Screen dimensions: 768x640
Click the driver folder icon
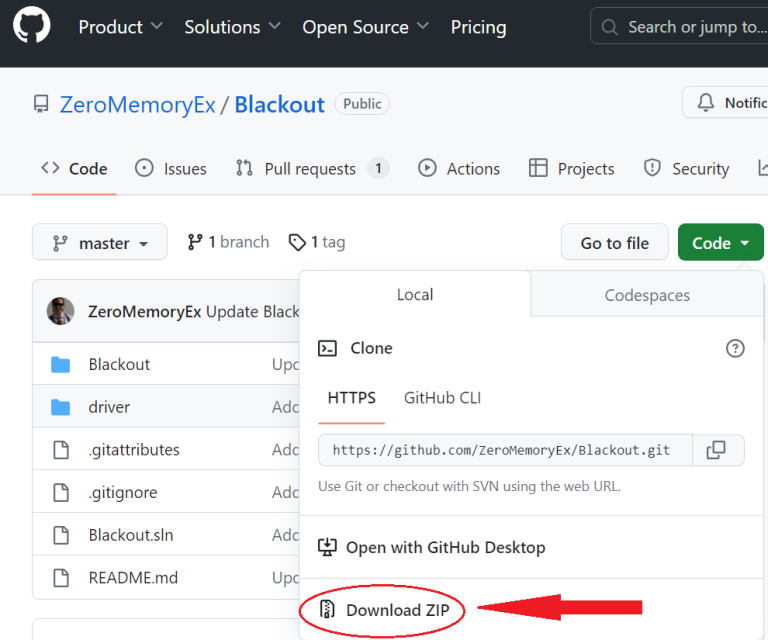coord(61,407)
